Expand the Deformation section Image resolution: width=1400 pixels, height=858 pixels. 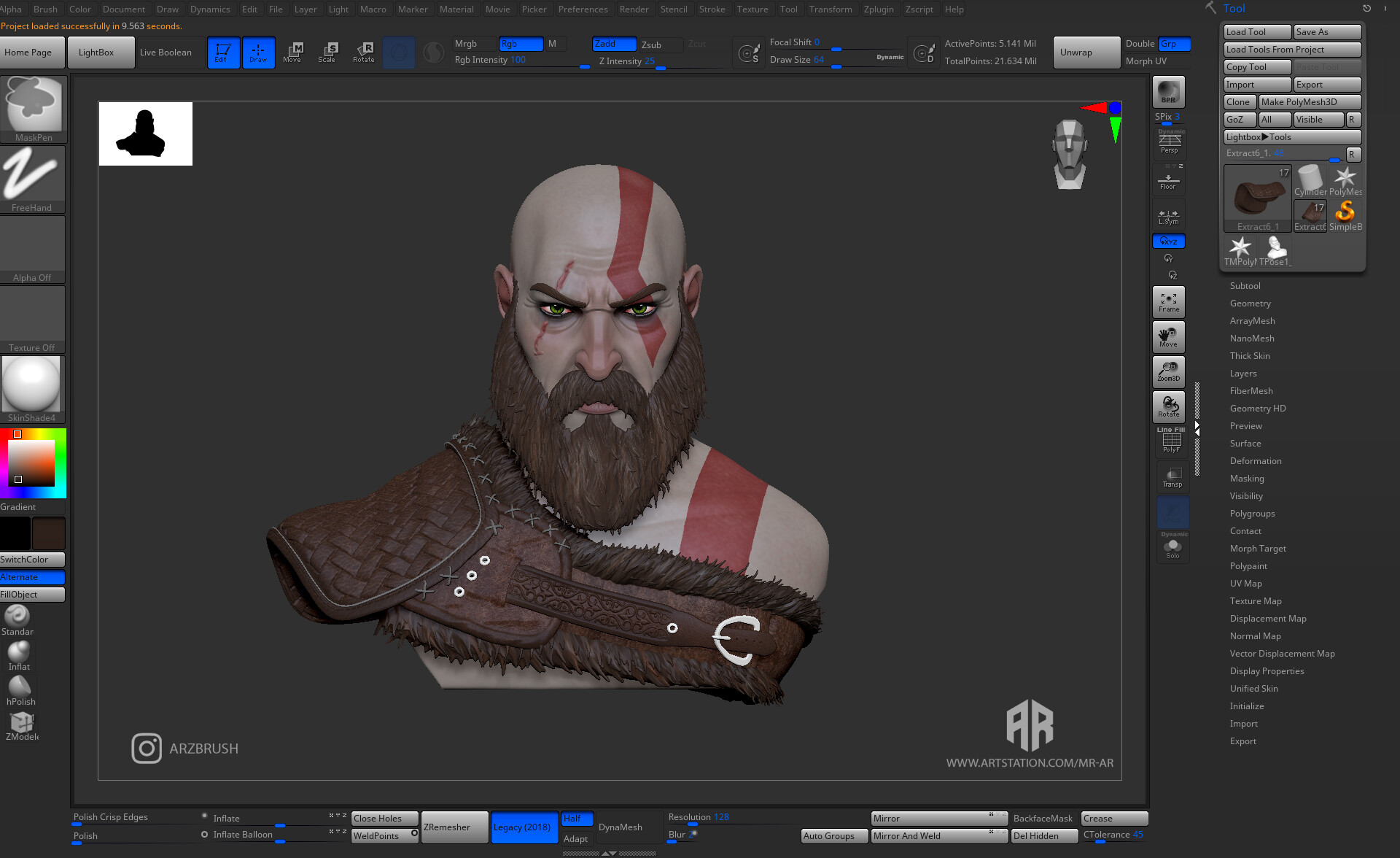(x=1256, y=460)
